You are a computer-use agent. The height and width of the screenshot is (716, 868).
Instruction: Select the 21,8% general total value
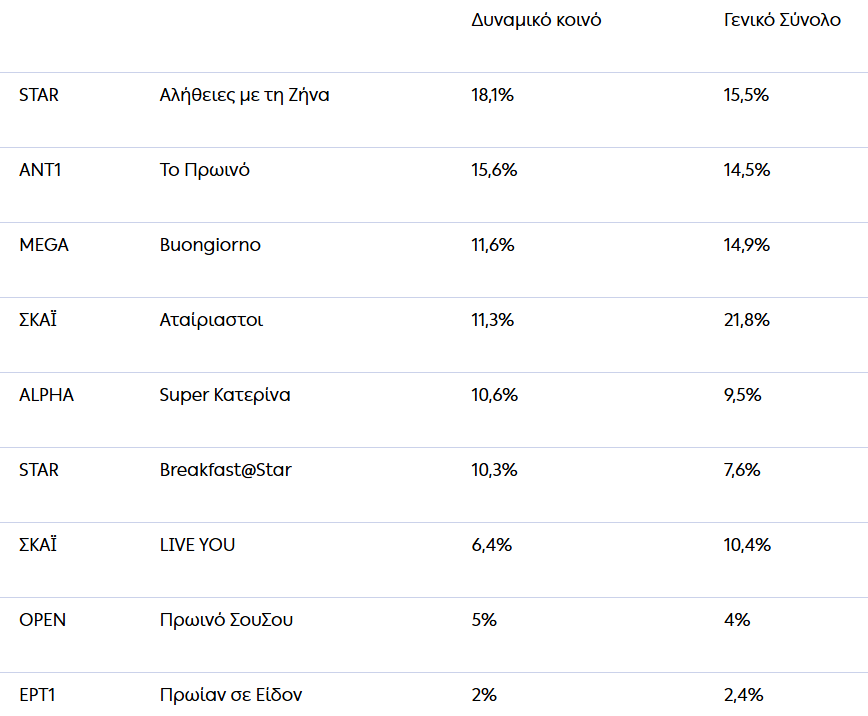(x=746, y=320)
